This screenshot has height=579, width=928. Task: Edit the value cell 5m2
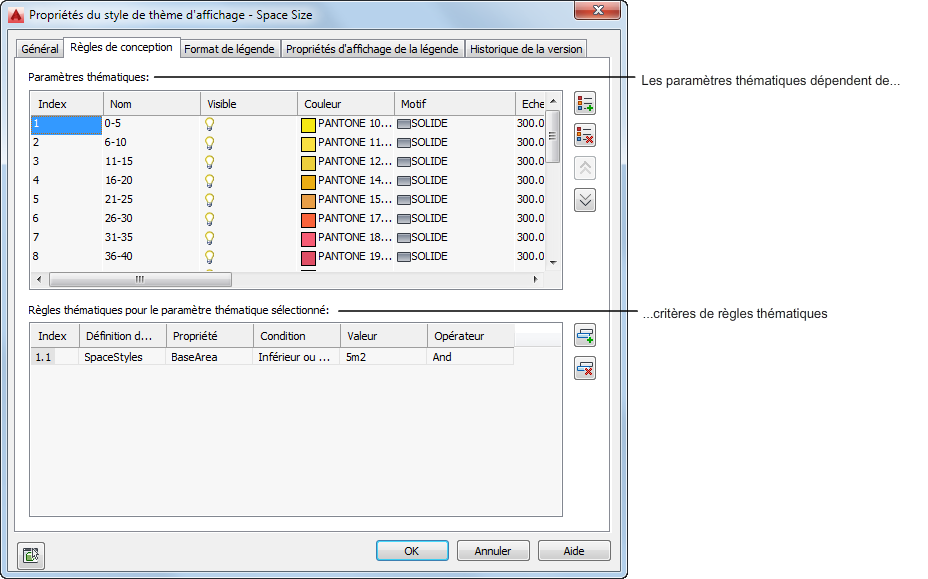384,357
